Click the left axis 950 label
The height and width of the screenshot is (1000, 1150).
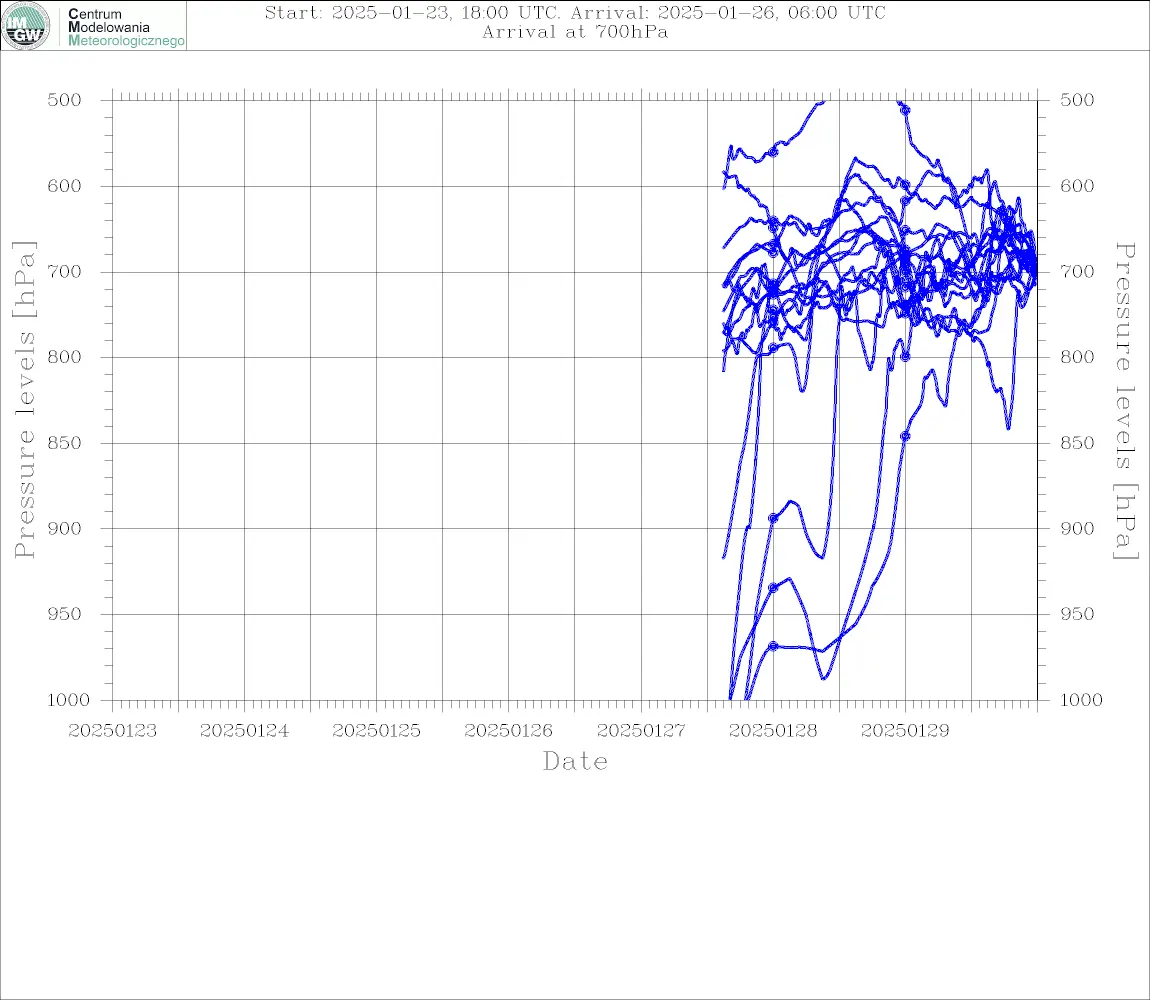[x=64, y=613]
